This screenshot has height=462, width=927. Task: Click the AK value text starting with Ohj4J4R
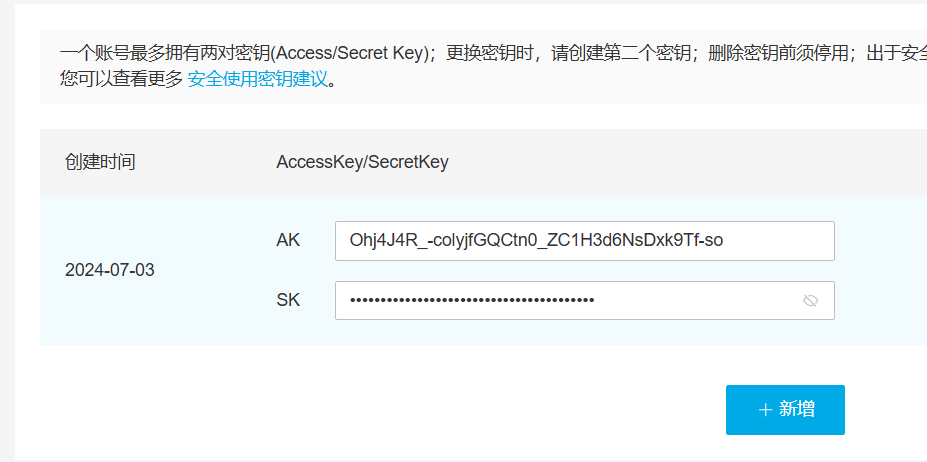click(536, 241)
